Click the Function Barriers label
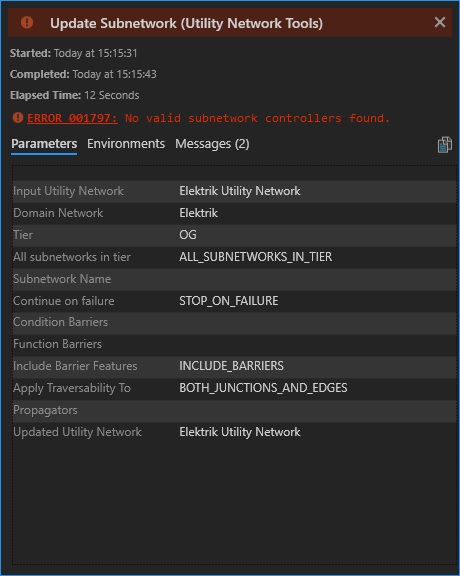Viewport: 460px width, 576px height. click(x=57, y=344)
